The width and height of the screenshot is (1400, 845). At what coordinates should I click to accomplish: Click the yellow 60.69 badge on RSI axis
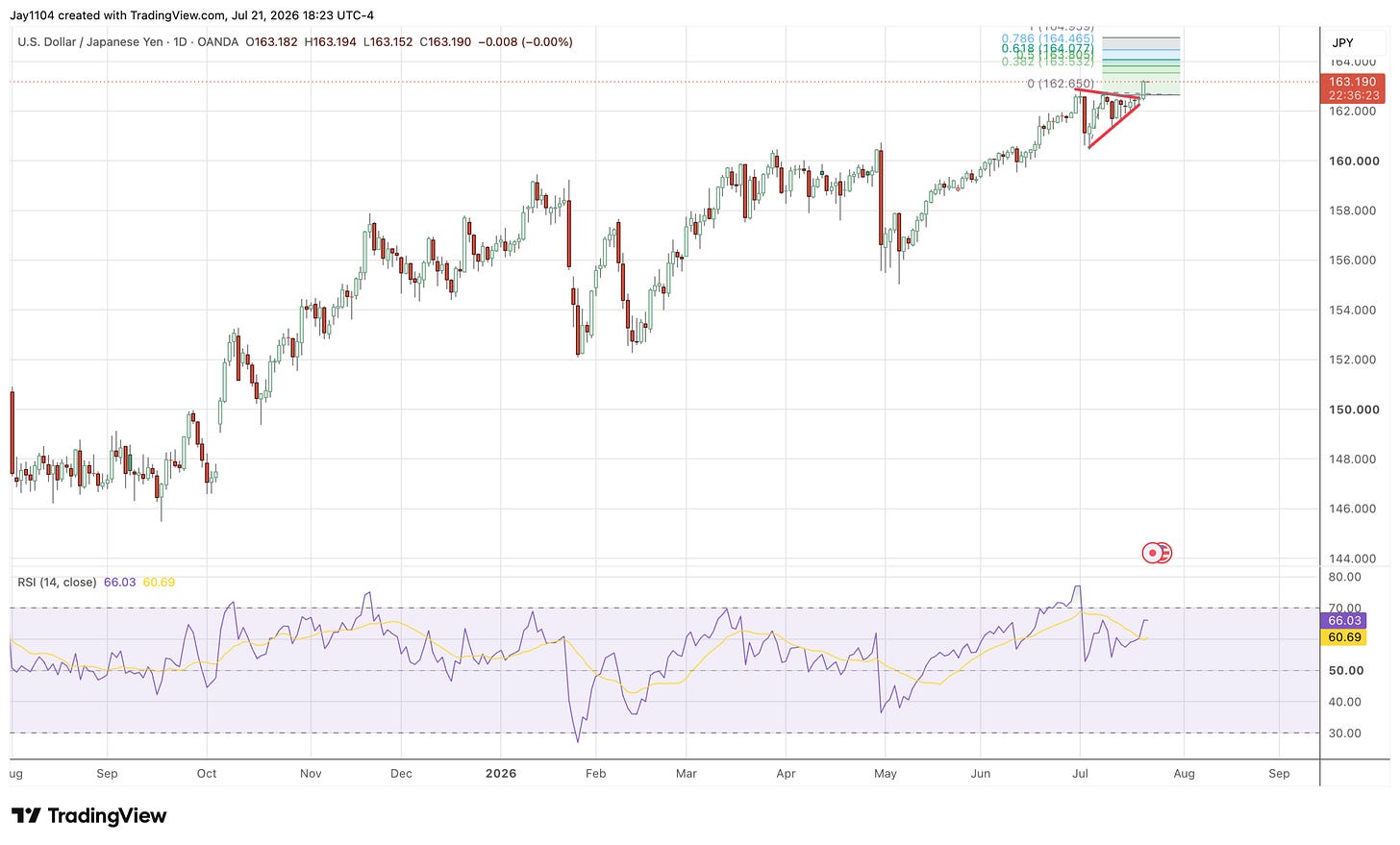point(1345,637)
